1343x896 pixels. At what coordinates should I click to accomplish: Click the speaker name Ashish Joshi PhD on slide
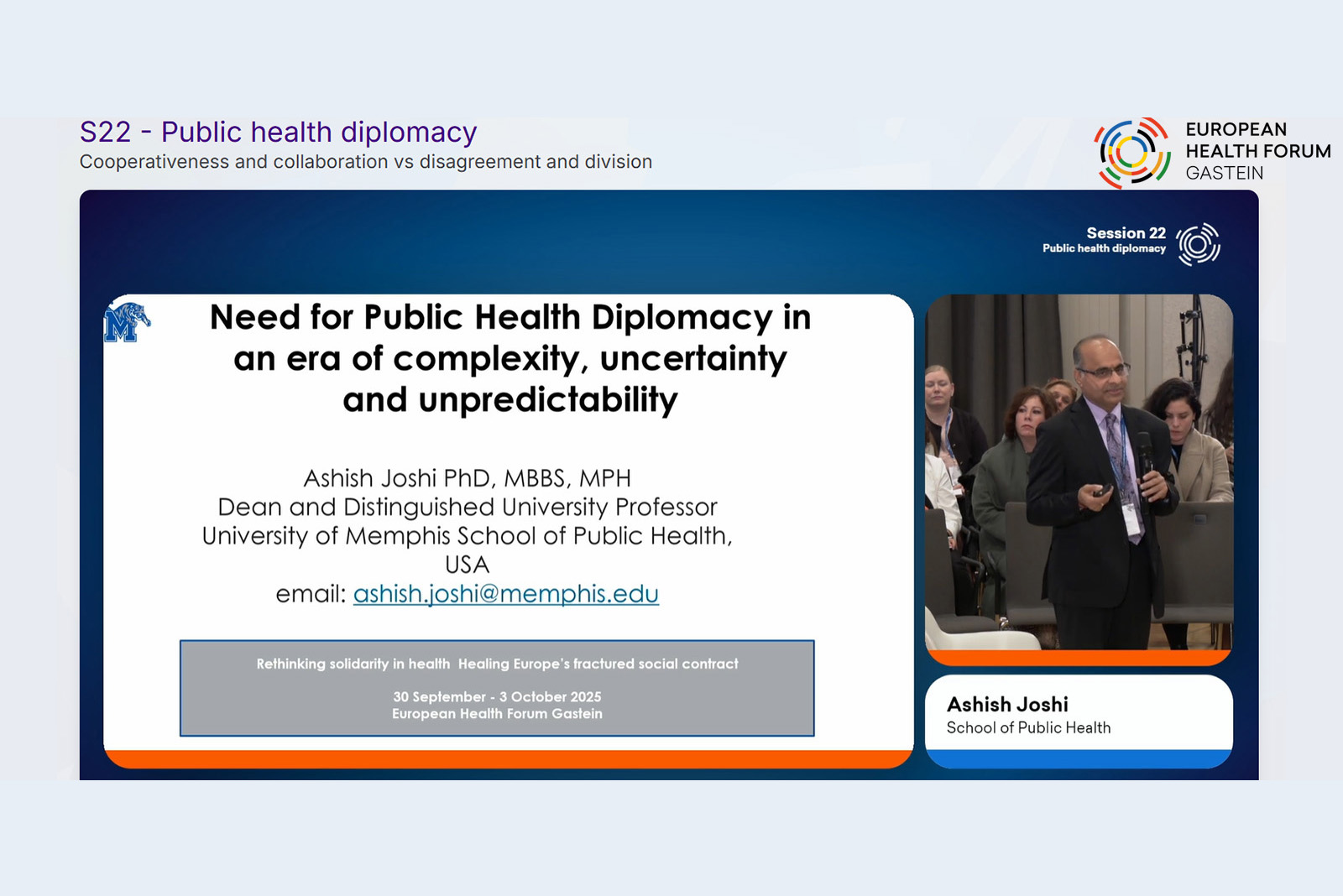coord(468,477)
